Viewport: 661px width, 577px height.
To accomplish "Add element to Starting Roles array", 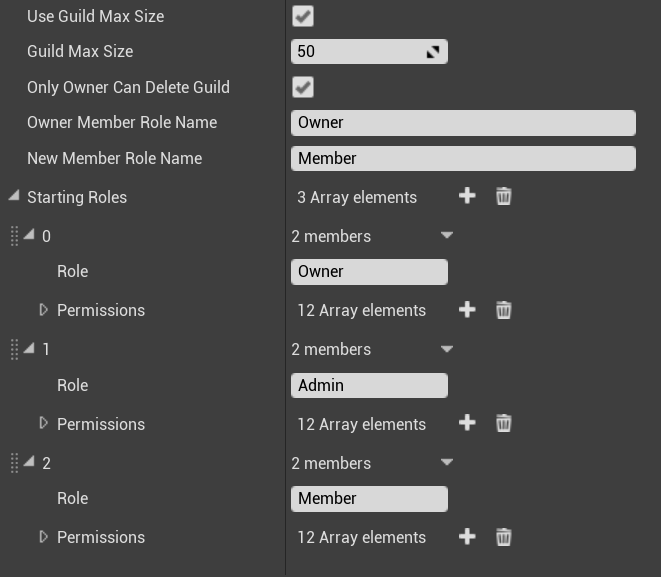I will point(467,197).
